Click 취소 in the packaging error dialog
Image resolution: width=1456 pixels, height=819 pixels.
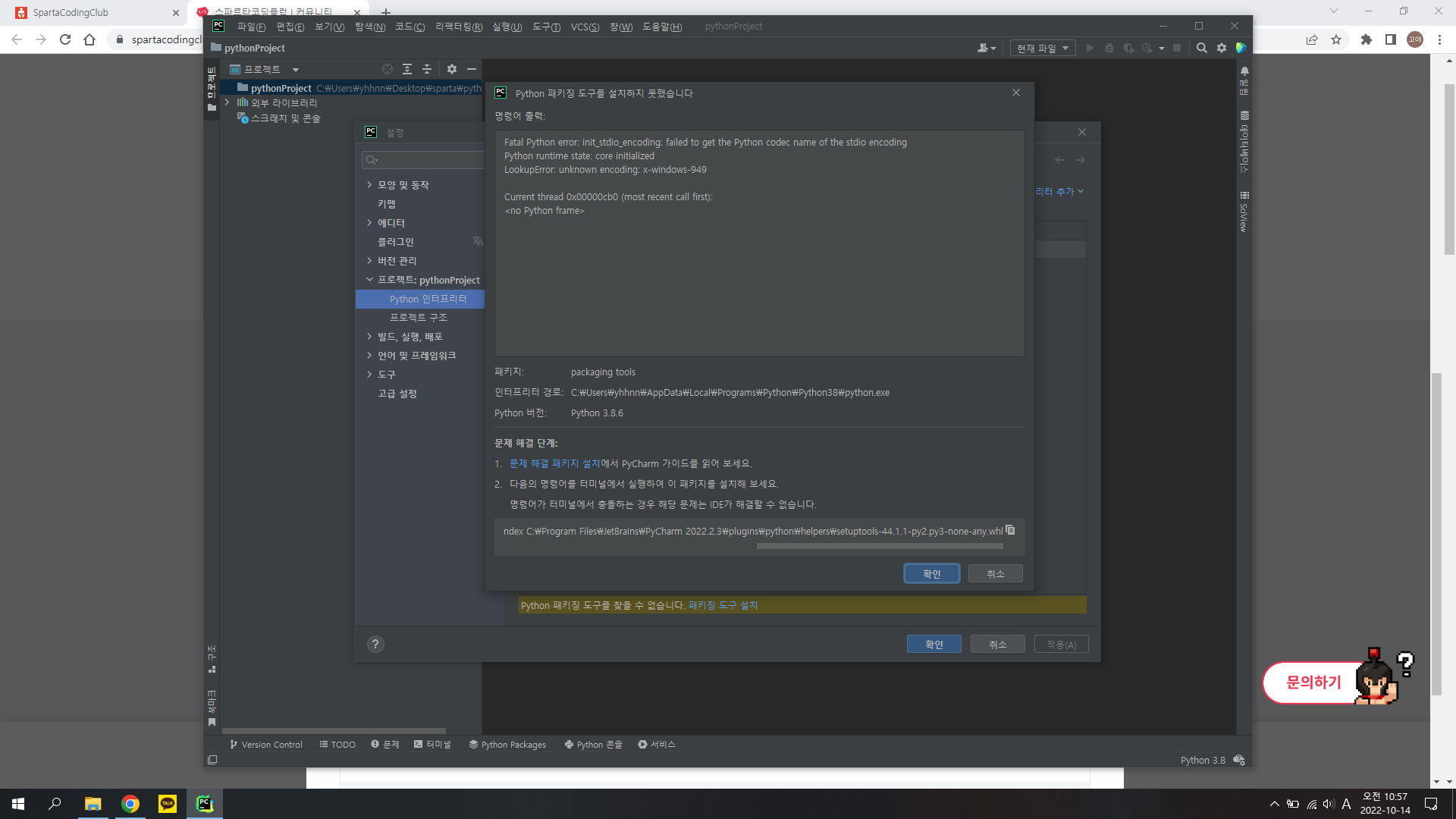(x=996, y=574)
